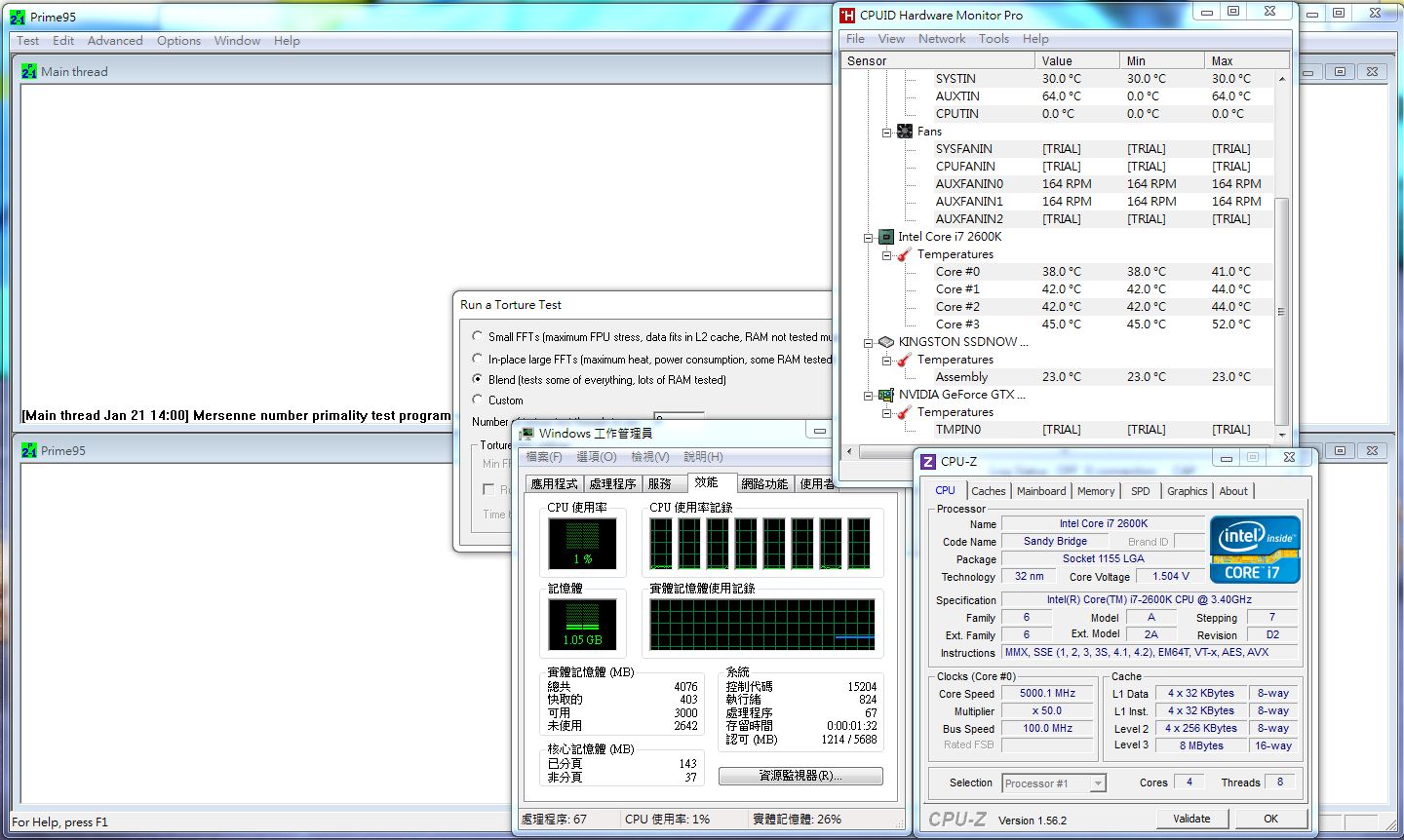Open 資源監視器 Resource Monitor button
This screenshot has width=1404, height=840.
800,776
